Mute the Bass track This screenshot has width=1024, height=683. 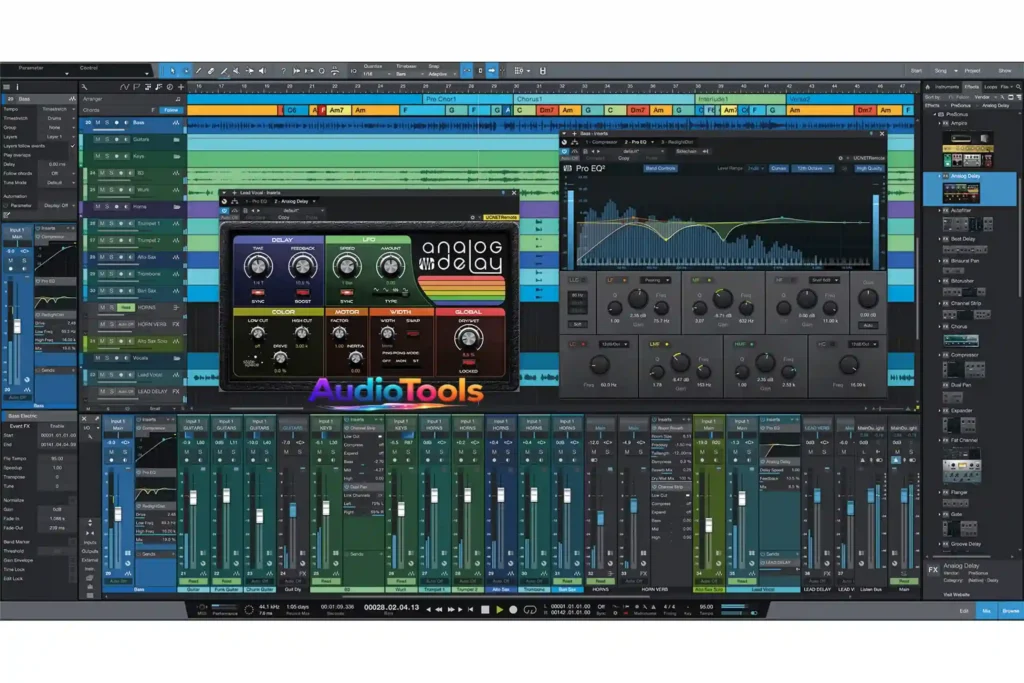(97, 123)
